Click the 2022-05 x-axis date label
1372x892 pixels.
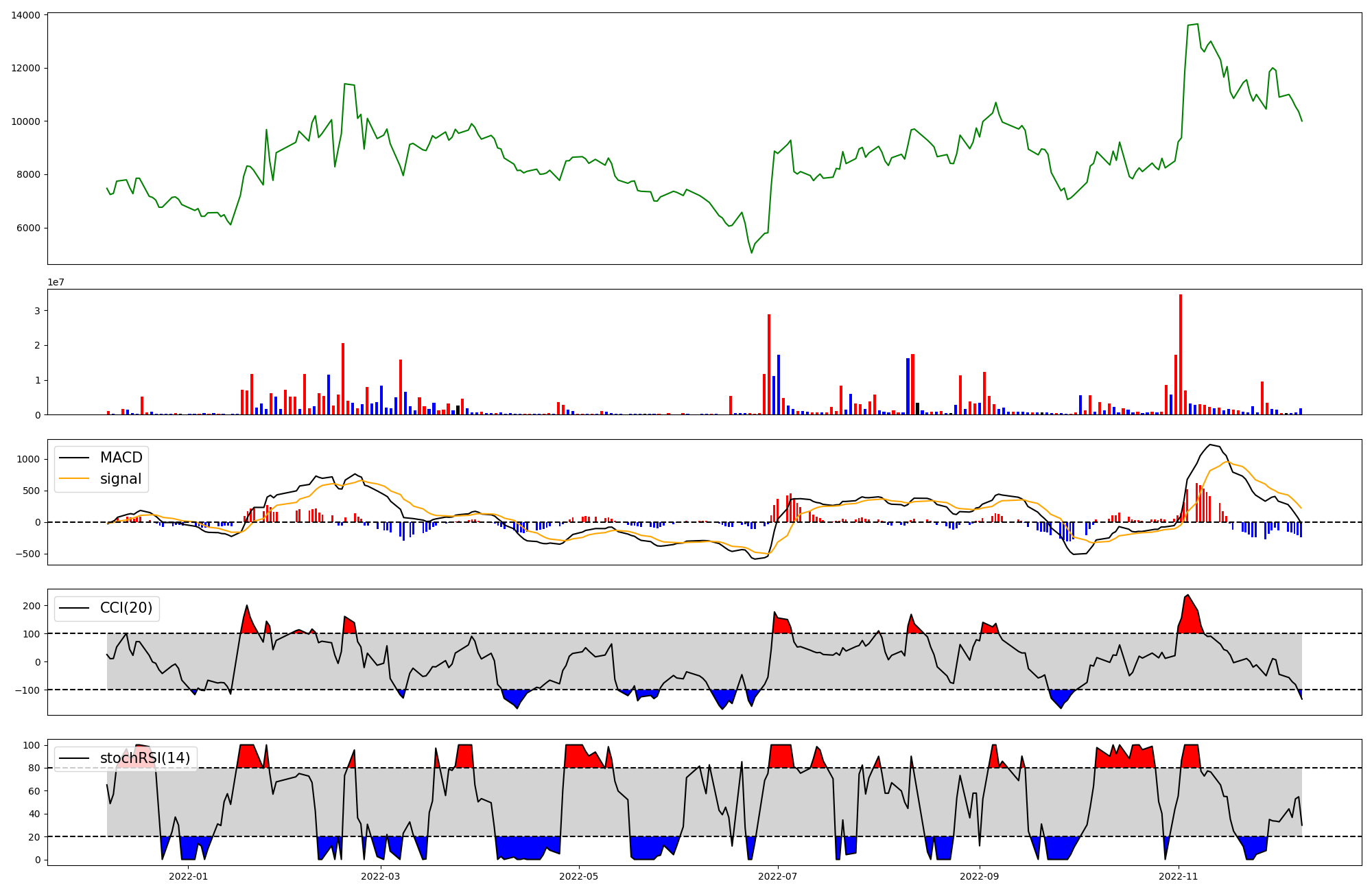(x=579, y=876)
